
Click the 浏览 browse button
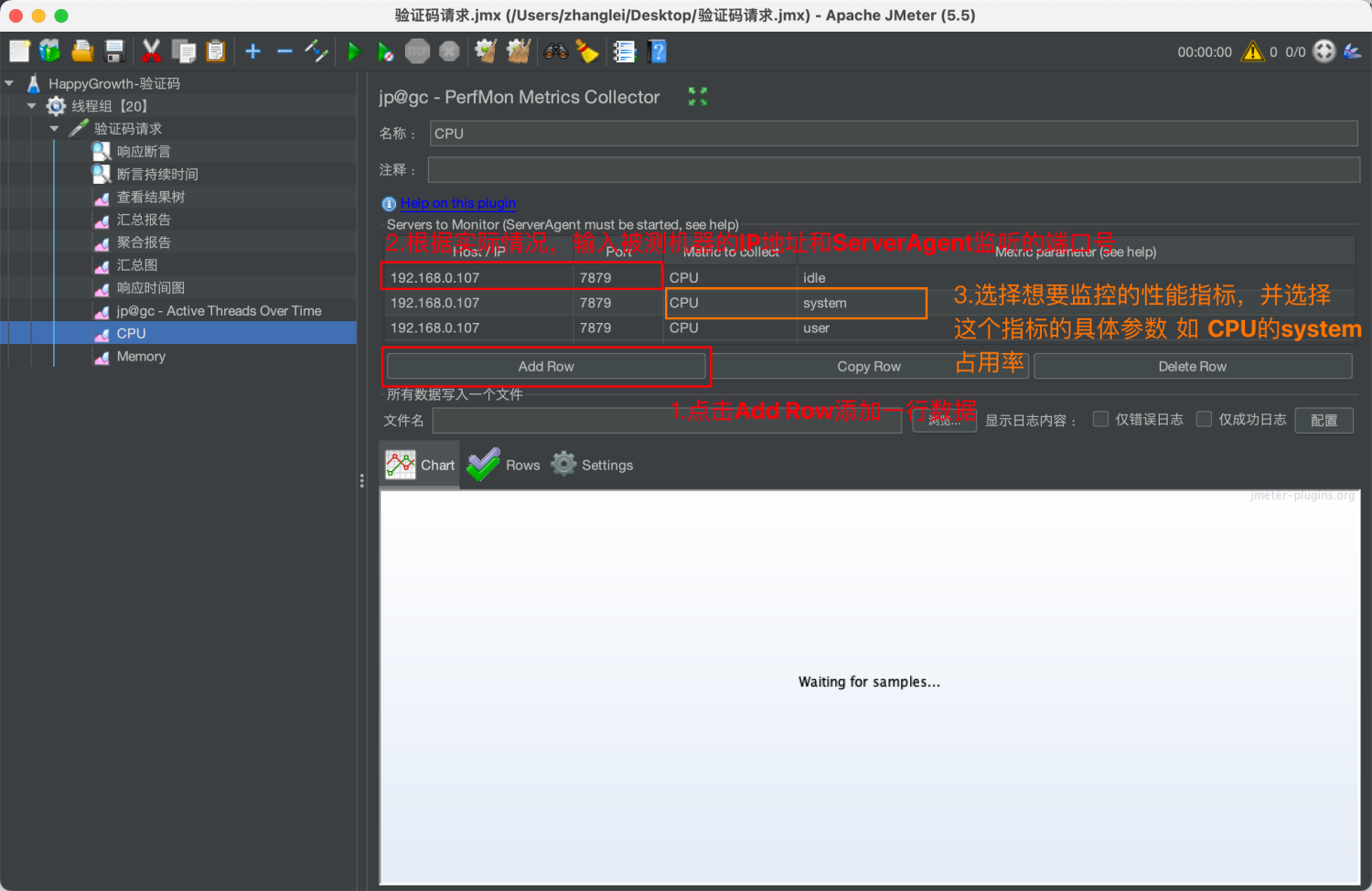point(944,420)
